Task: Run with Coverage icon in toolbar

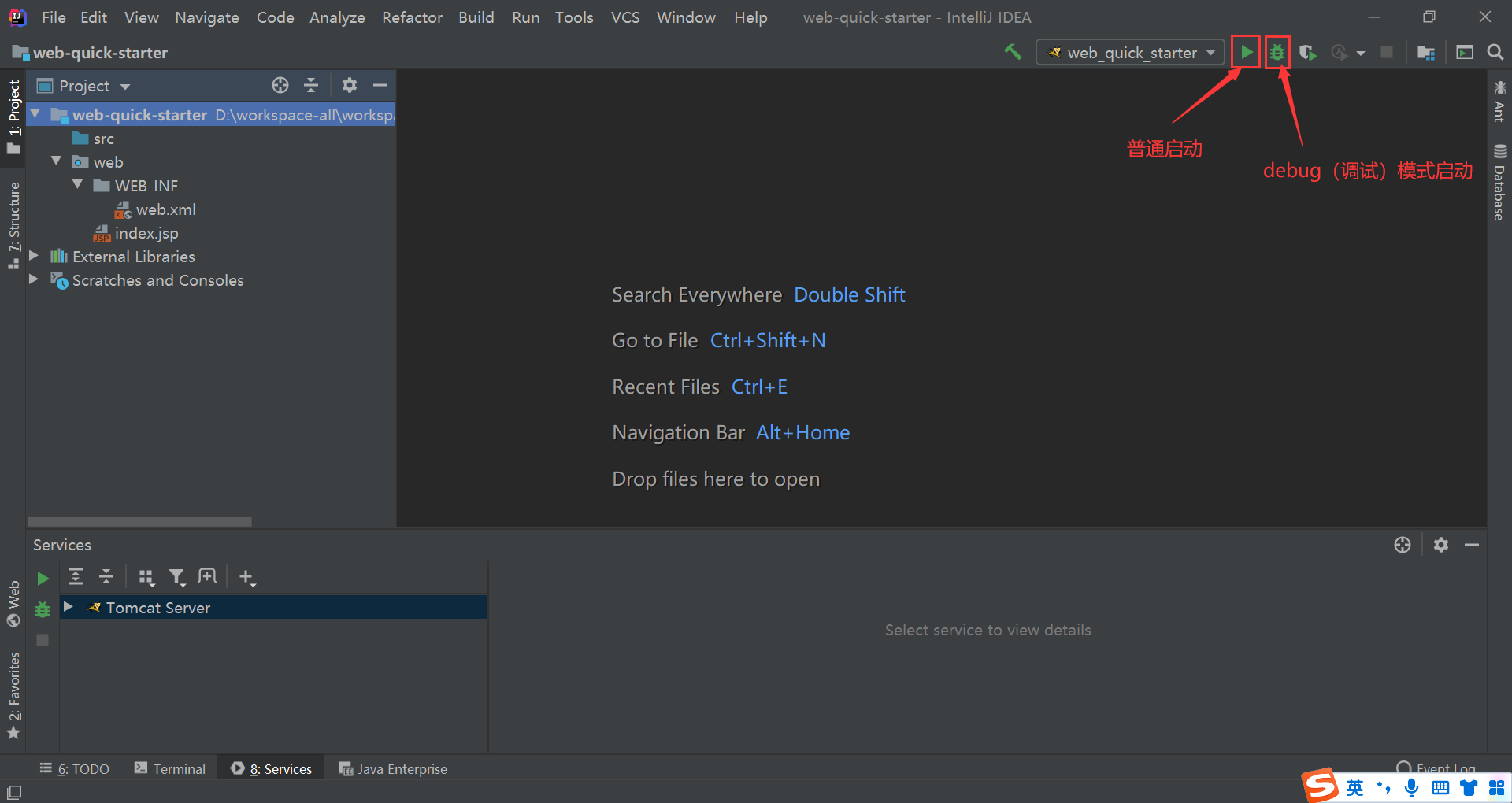Action: pyautogui.click(x=1308, y=53)
